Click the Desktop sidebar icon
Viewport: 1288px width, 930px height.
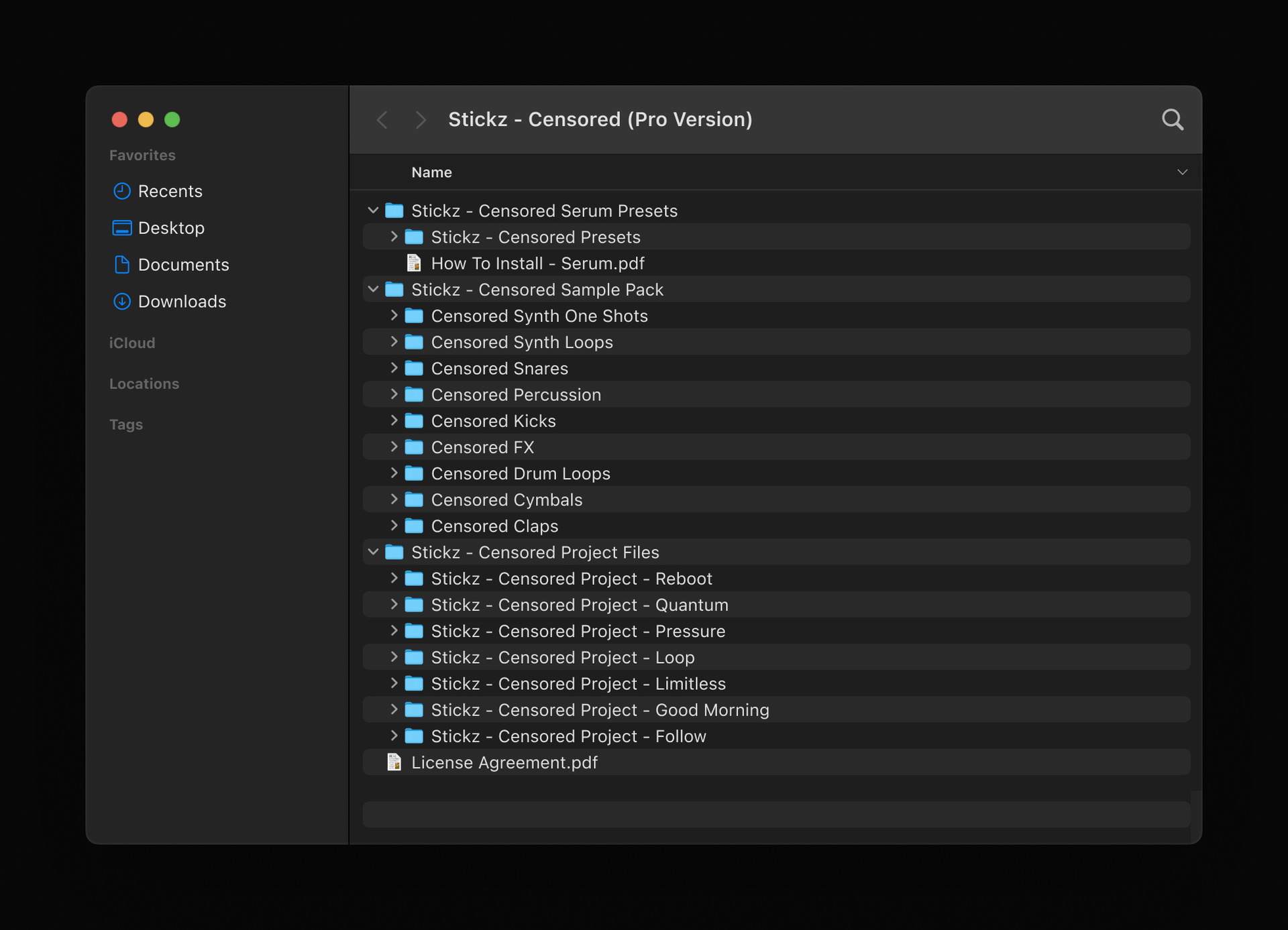[x=121, y=228]
